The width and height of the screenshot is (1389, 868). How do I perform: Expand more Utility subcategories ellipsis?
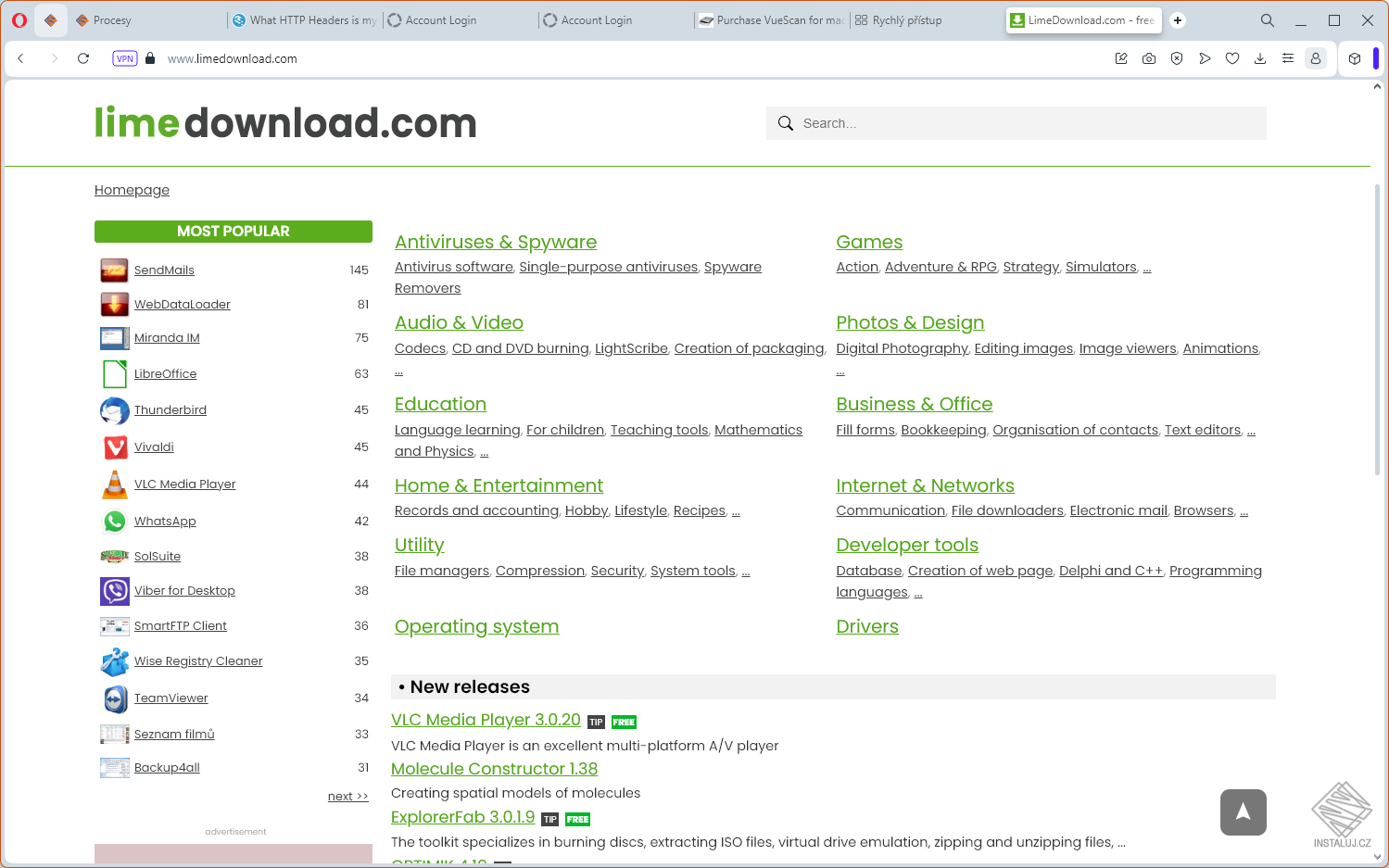pos(746,572)
